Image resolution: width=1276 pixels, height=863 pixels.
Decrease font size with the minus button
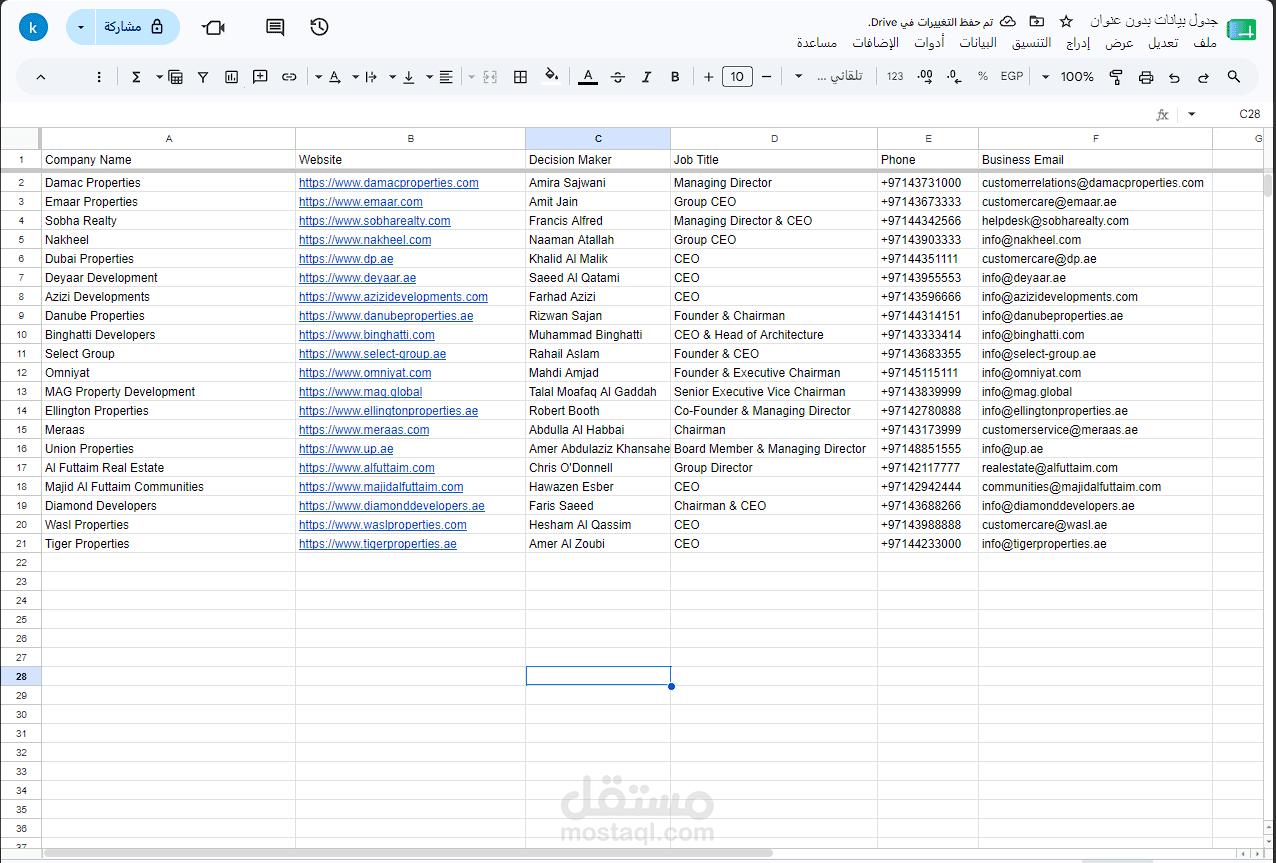coord(766,77)
